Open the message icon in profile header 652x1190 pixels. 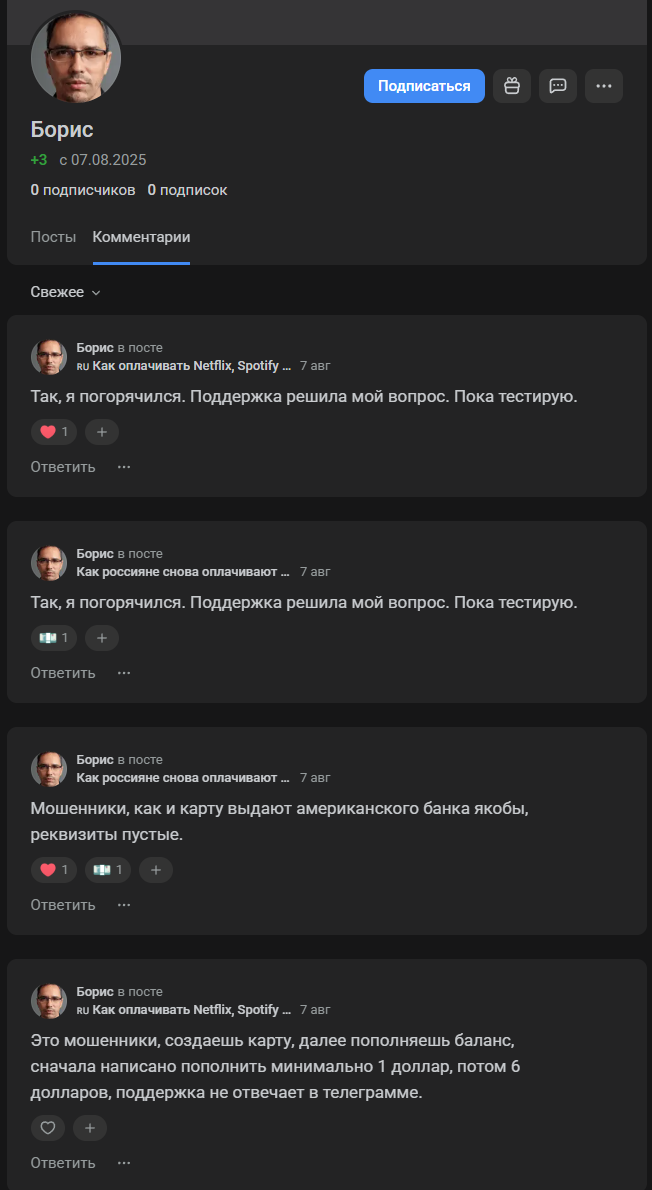(x=558, y=86)
